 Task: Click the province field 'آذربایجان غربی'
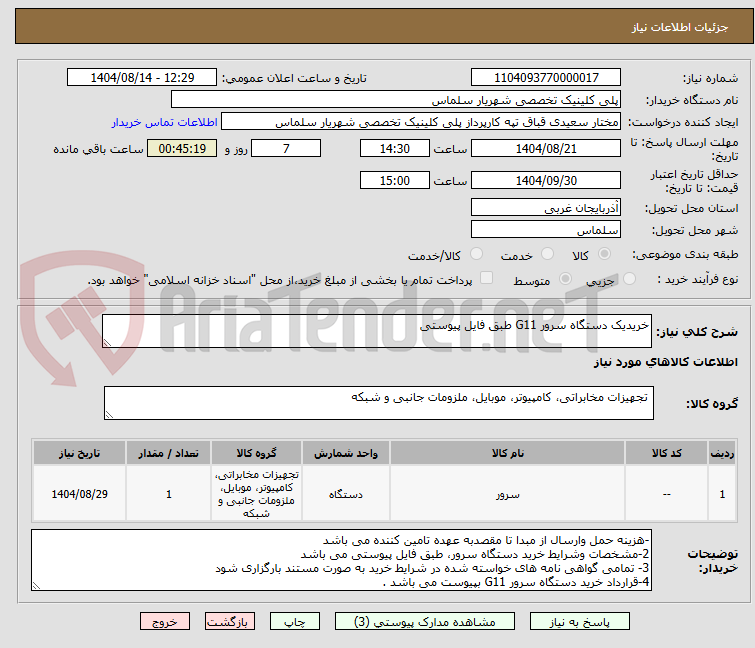546,207
